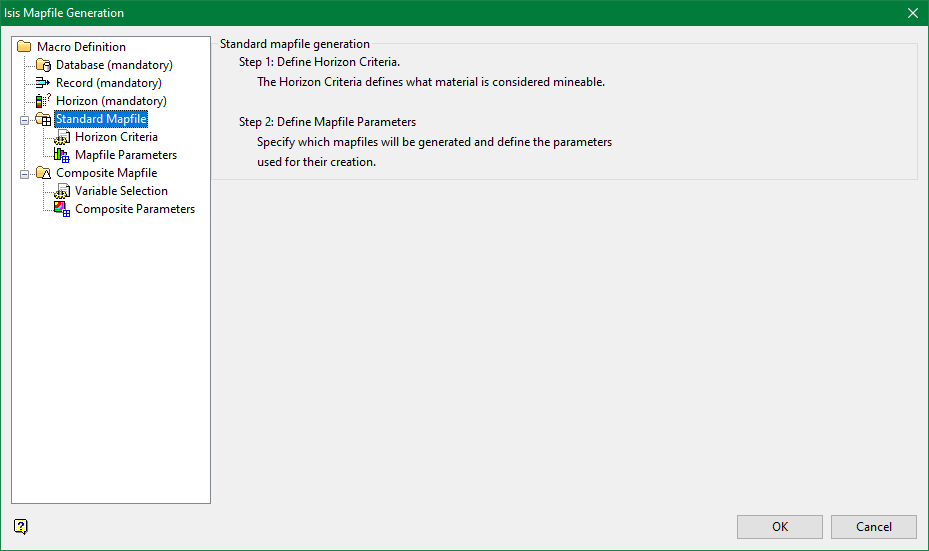Close the Isis Mapfile Generation dialog
Image resolution: width=929 pixels, height=551 pixels.
(x=913, y=13)
